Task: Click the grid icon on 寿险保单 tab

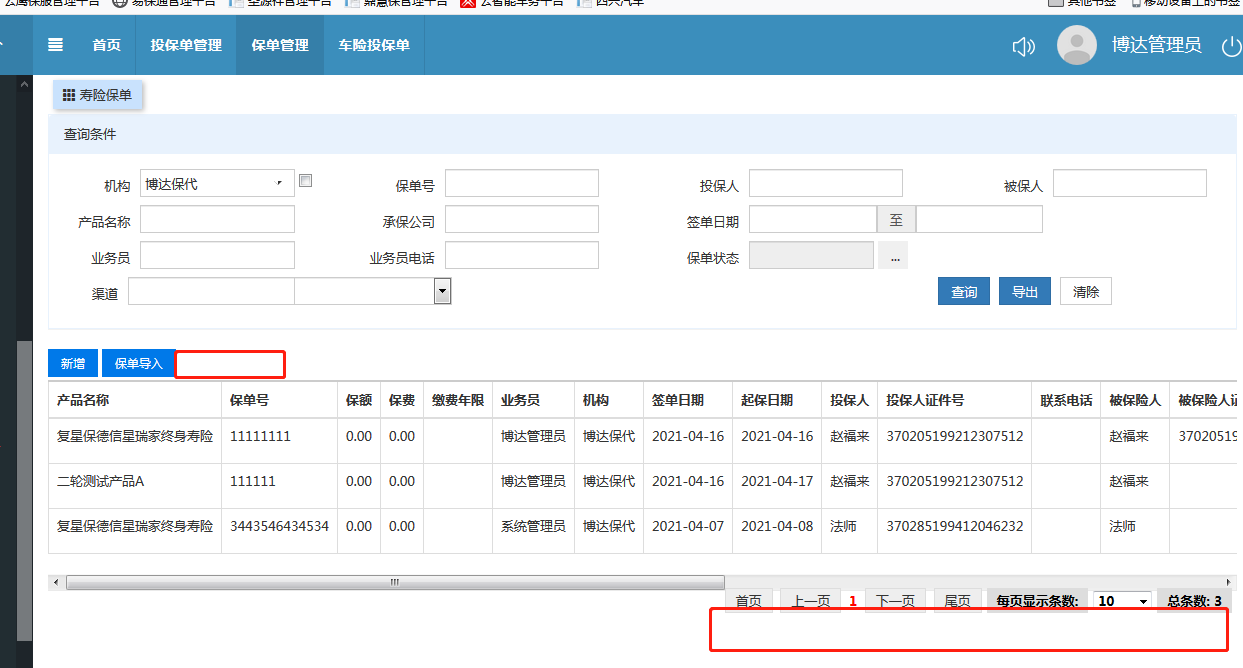Action: click(x=69, y=95)
